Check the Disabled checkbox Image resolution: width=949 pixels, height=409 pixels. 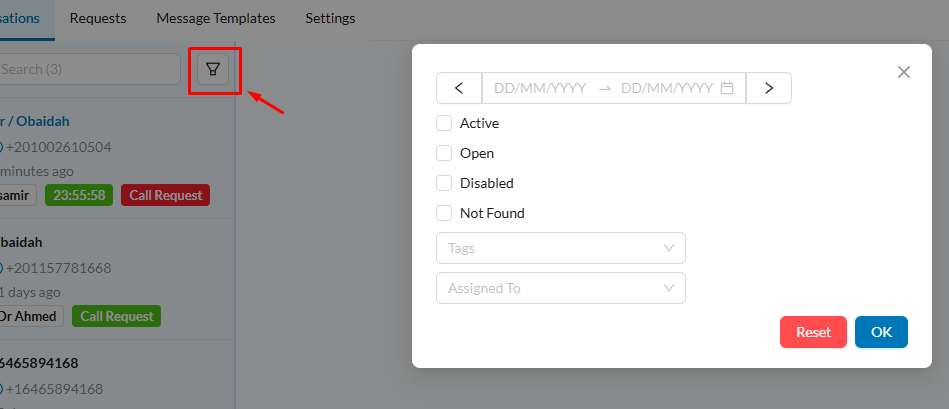[444, 183]
